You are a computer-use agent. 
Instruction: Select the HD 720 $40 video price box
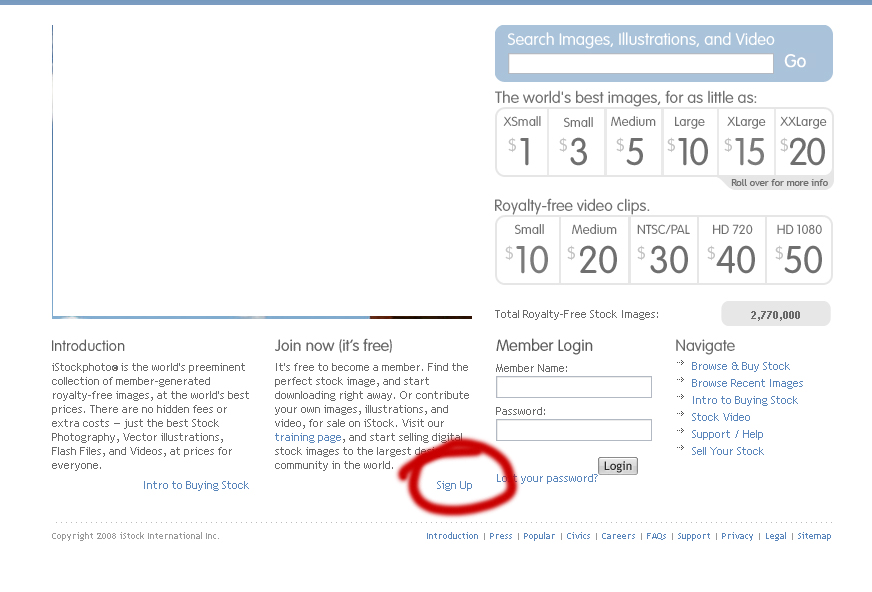(x=731, y=250)
